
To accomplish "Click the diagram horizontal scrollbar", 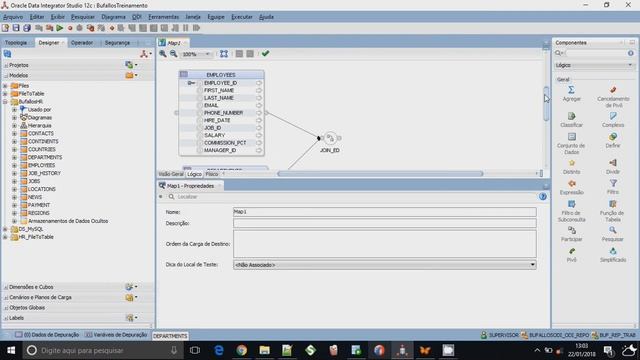I will pos(380,173).
